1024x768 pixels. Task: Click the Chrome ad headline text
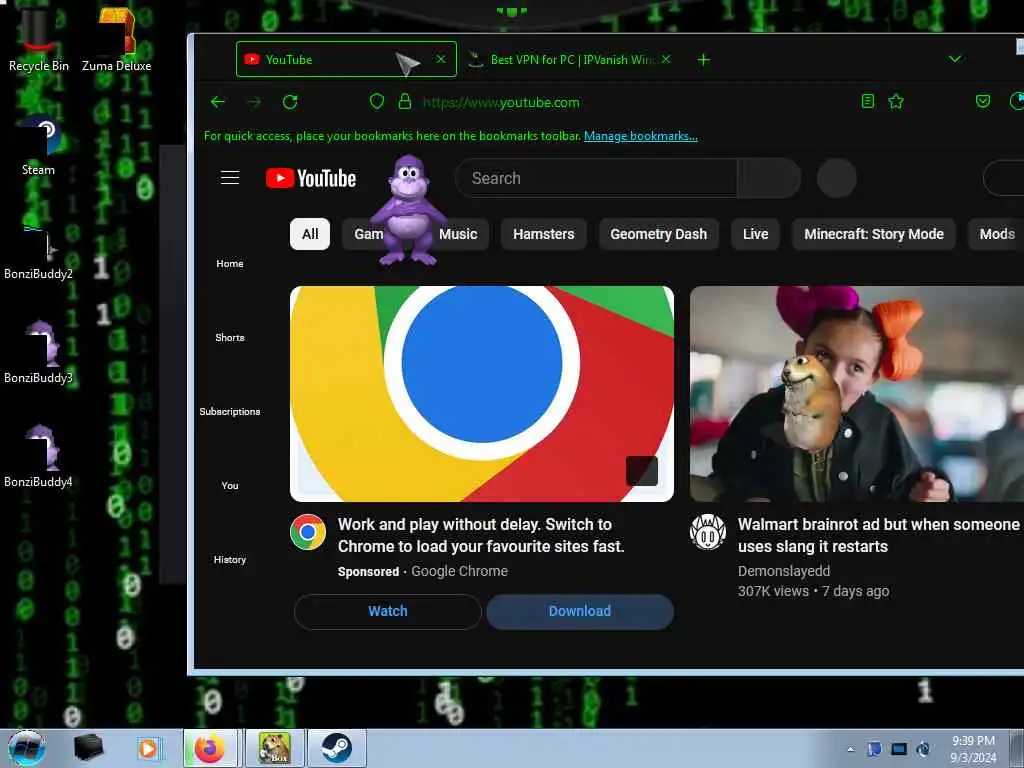(481, 535)
